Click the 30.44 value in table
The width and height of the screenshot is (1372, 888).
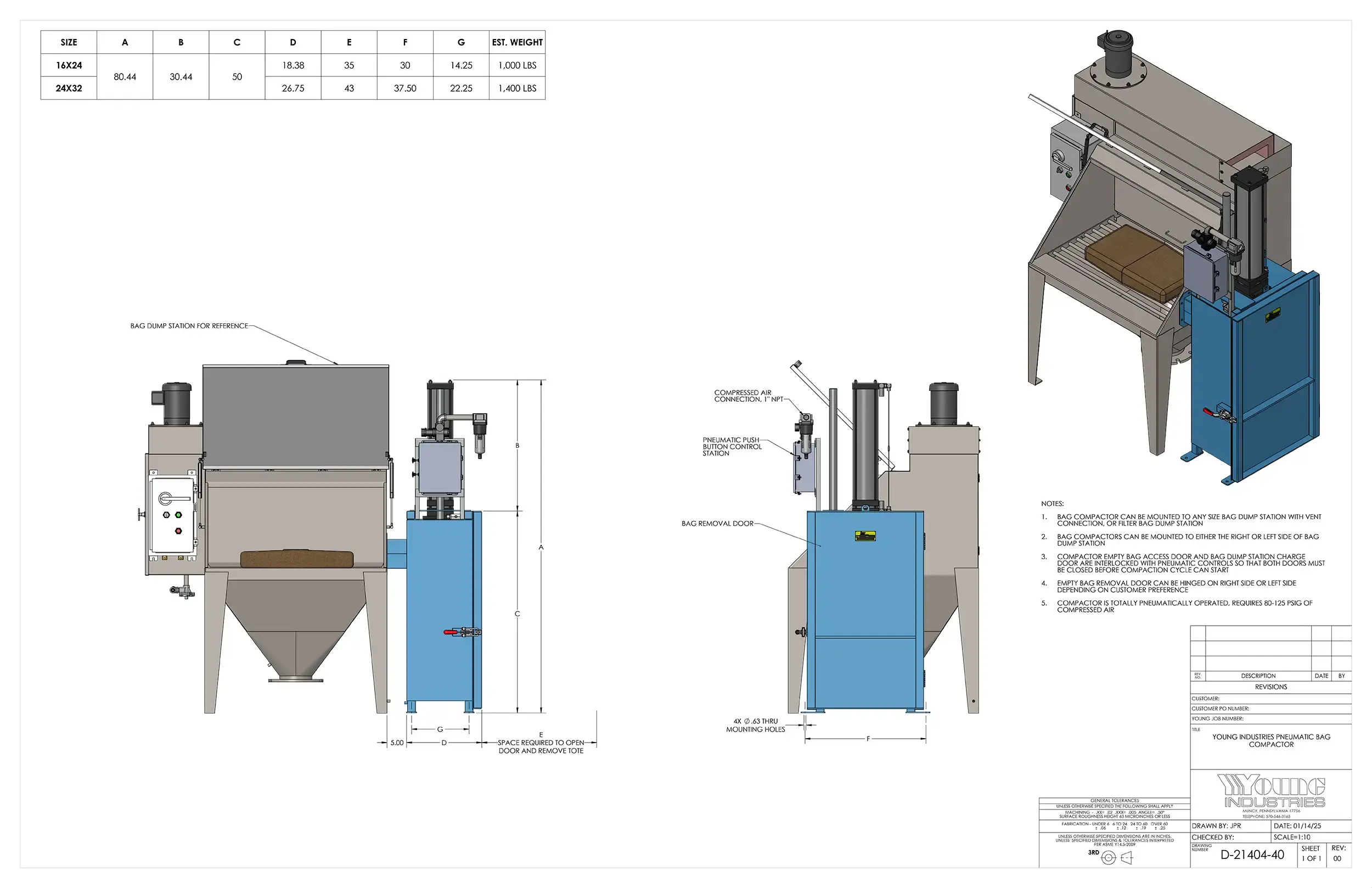[181, 77]
